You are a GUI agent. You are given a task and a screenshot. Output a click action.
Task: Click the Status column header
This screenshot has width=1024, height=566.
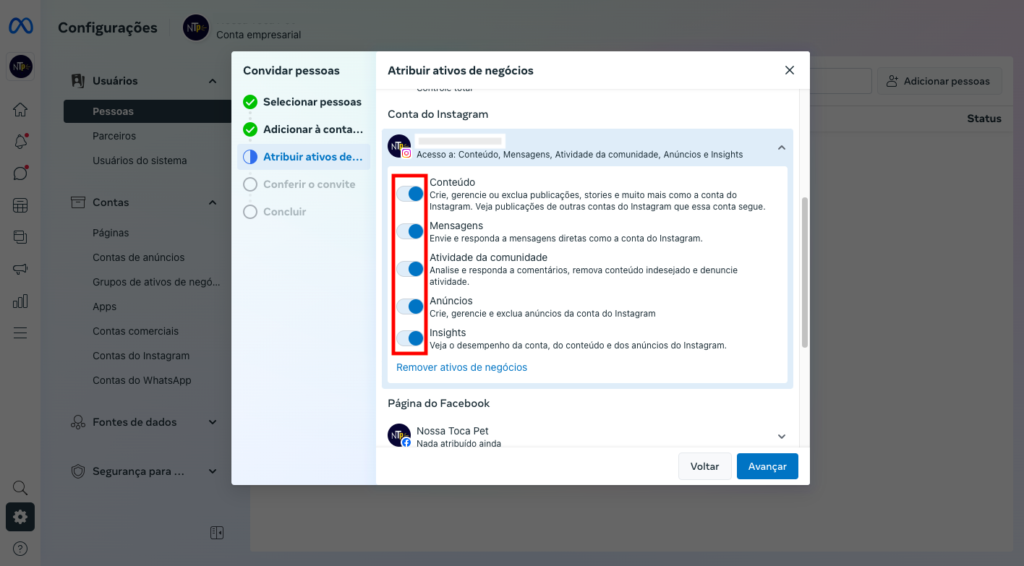[984, 118]
